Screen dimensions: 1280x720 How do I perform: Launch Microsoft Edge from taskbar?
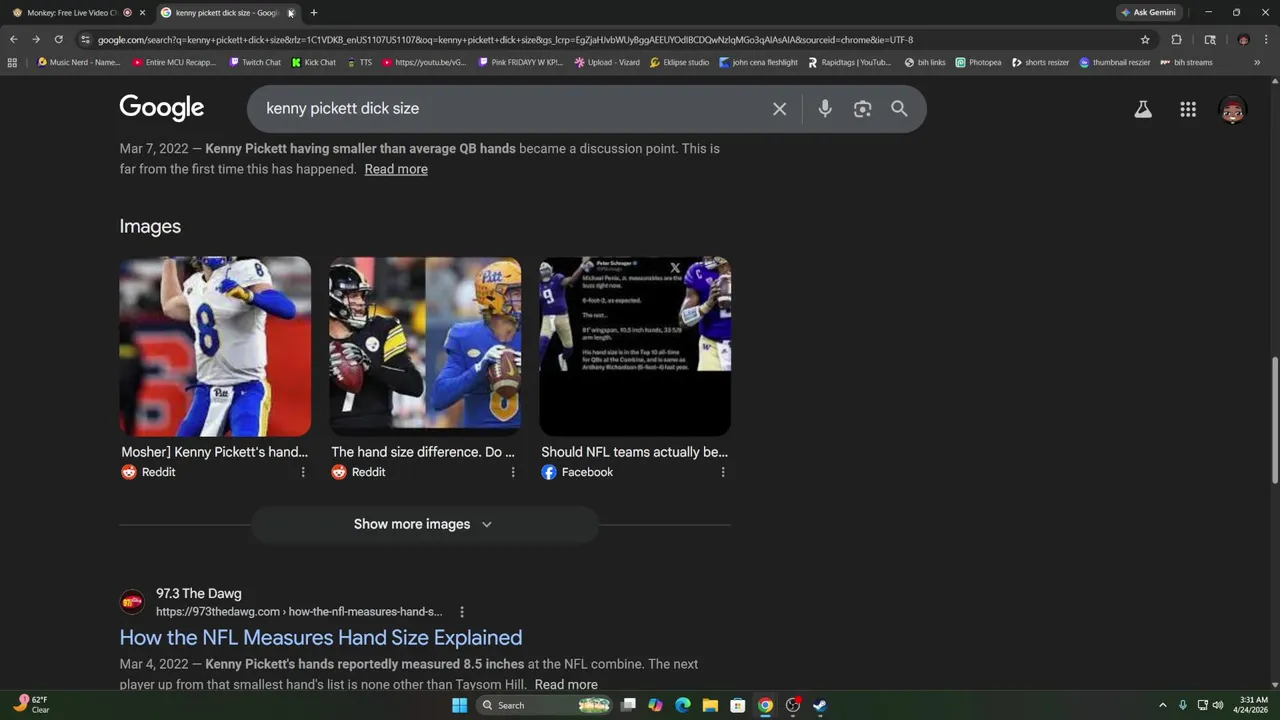tap(683, 705)
